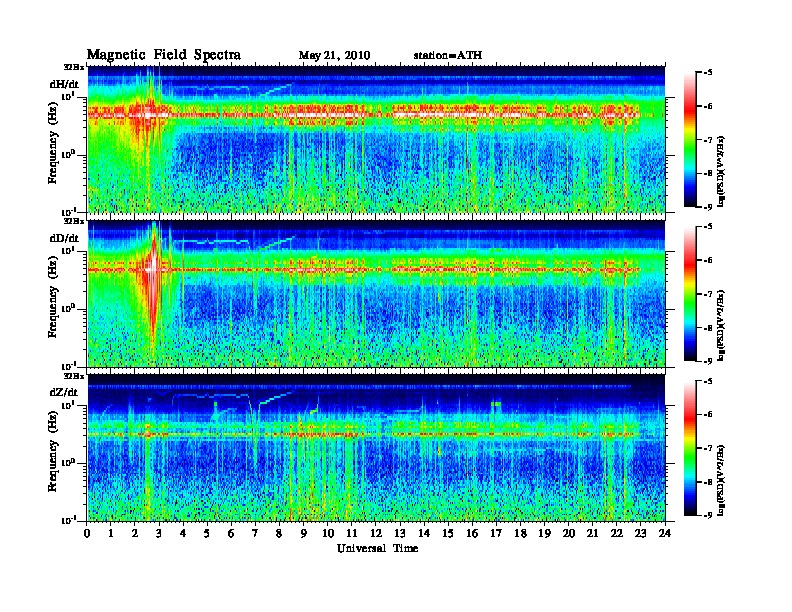Click the 'Magnetic Field Spectra' title
This screenshot has height=612, width=792.
click(x=163, y=55)
